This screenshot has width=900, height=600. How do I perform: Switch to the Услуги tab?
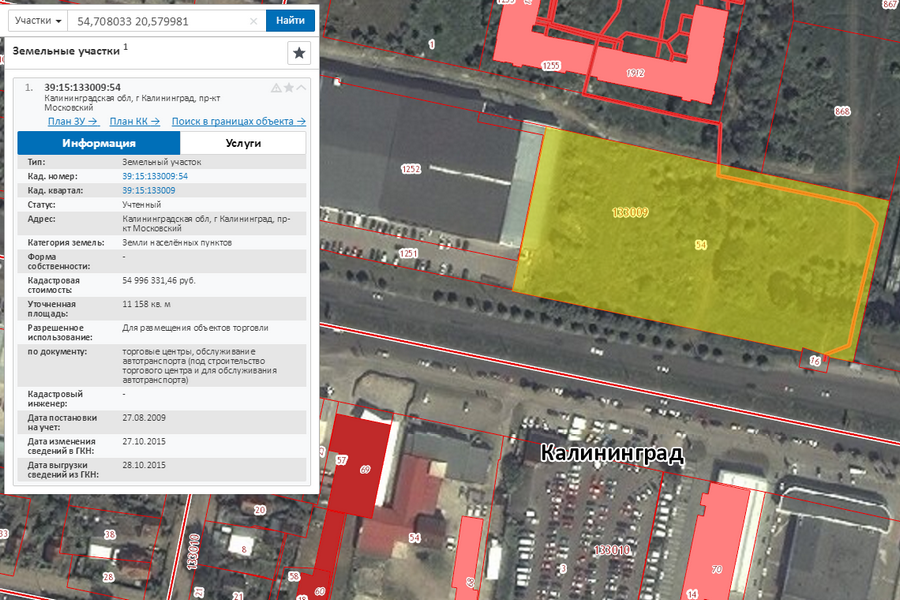point(243,143)
